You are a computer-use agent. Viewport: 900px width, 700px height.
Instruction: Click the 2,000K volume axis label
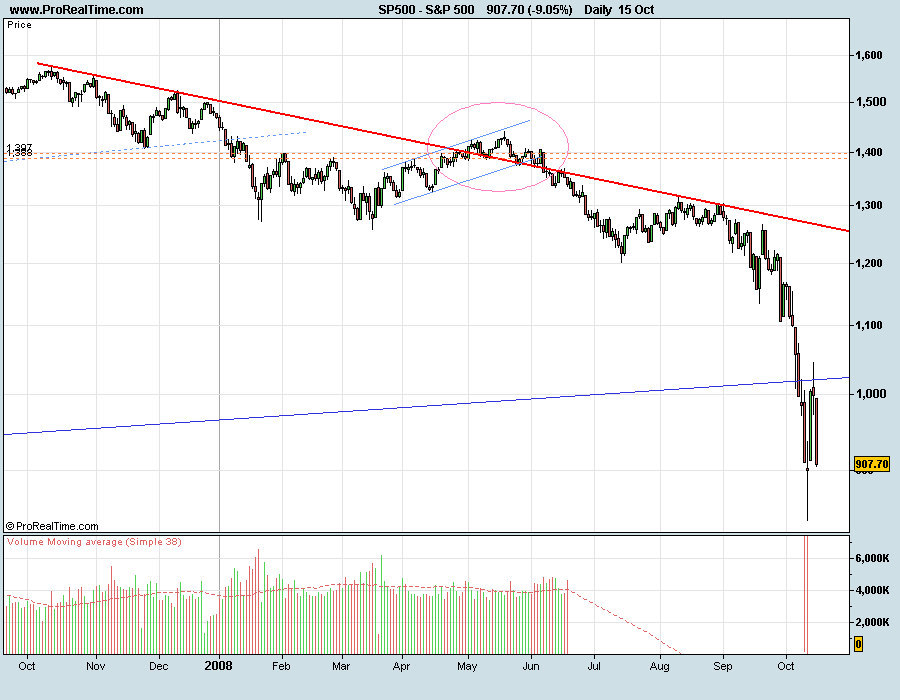pyautogui.click(x=872, y=622)
